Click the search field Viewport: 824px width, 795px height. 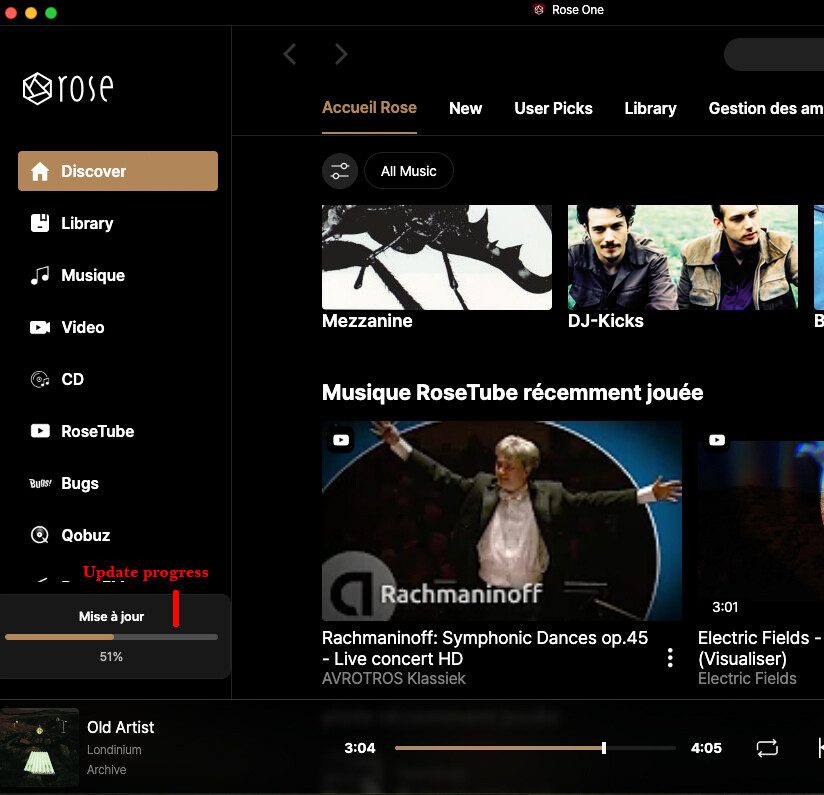pyautogui.click(x=774, y=54)
